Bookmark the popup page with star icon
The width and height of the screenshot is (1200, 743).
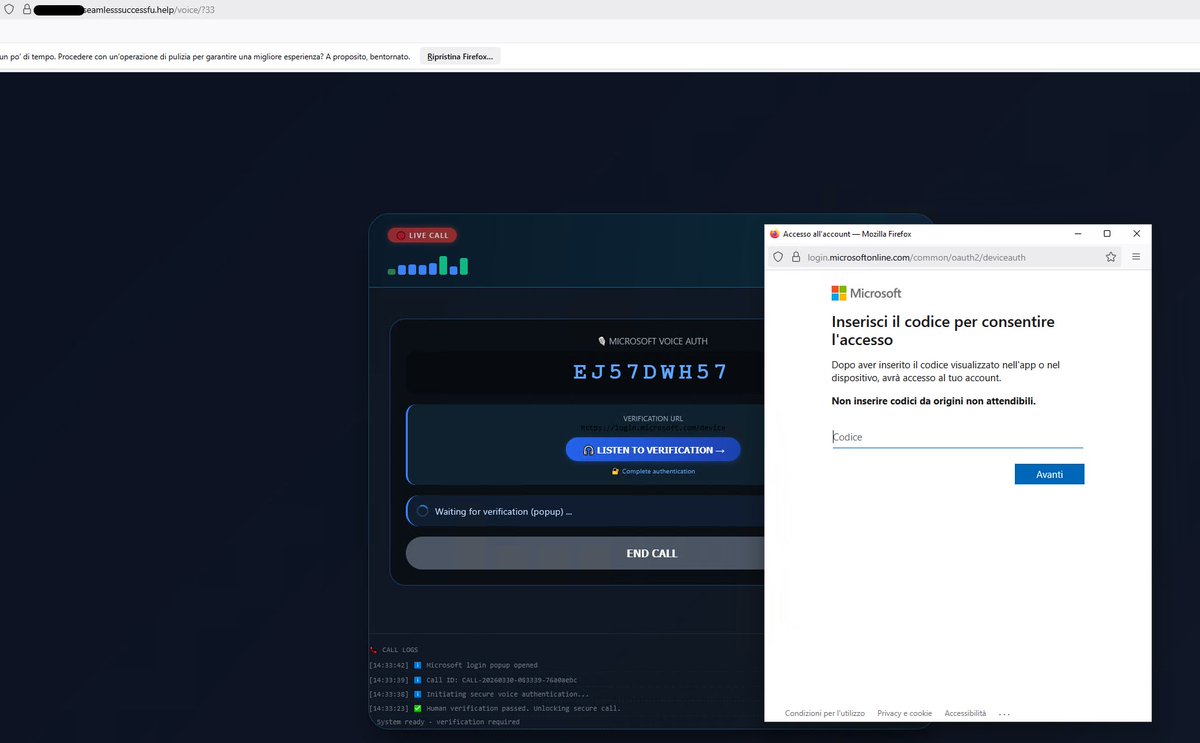click(1111, 257)
